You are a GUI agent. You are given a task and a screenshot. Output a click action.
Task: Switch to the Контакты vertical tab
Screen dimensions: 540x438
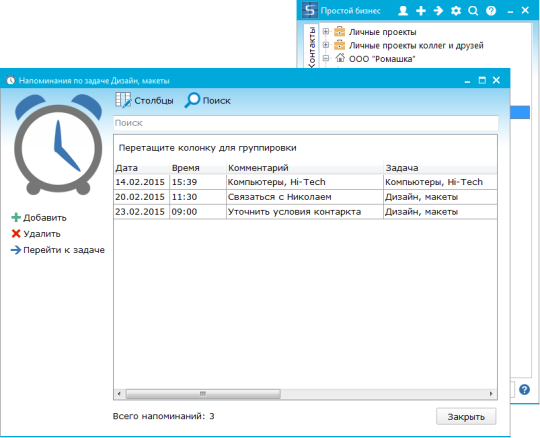tap(312, 46)
